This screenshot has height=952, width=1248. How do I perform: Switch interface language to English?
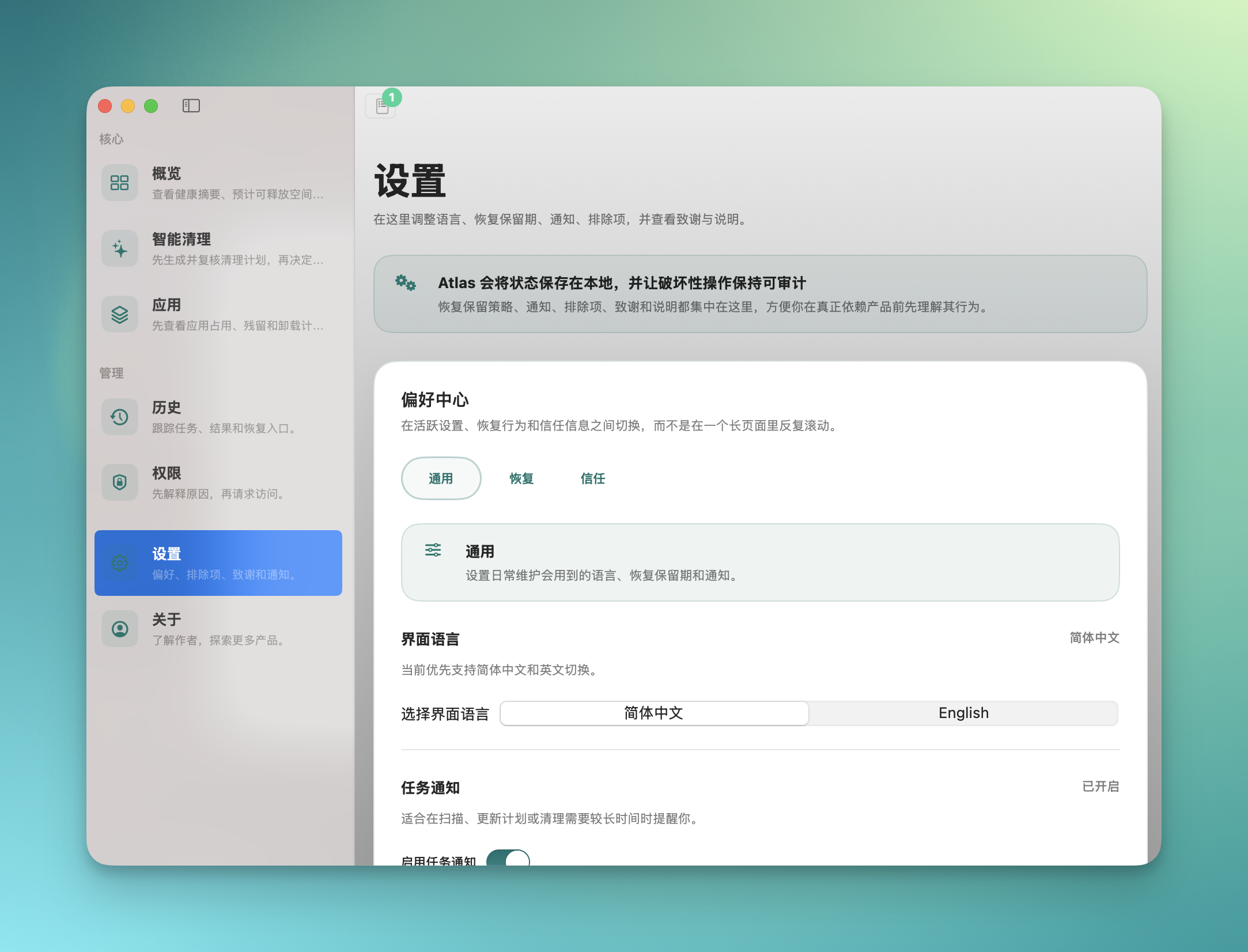pyautogui.click(x=963, y=713)
